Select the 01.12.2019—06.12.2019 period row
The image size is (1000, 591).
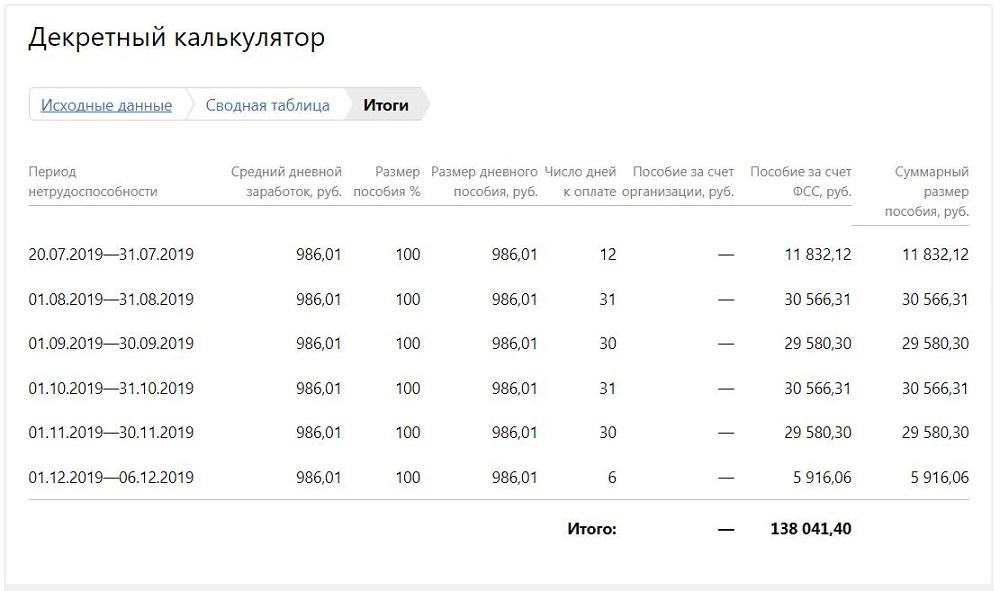(499, 478)
